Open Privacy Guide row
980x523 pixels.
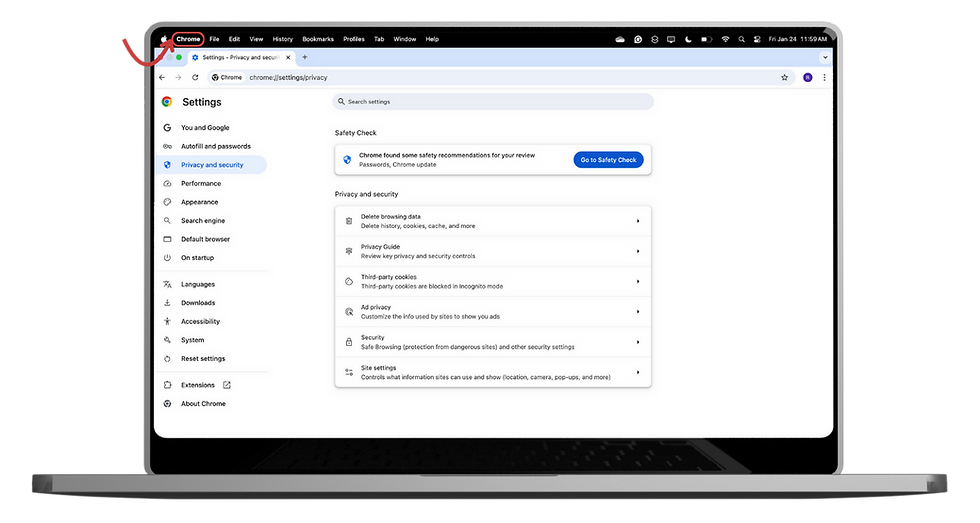click(x=493, y=251)
